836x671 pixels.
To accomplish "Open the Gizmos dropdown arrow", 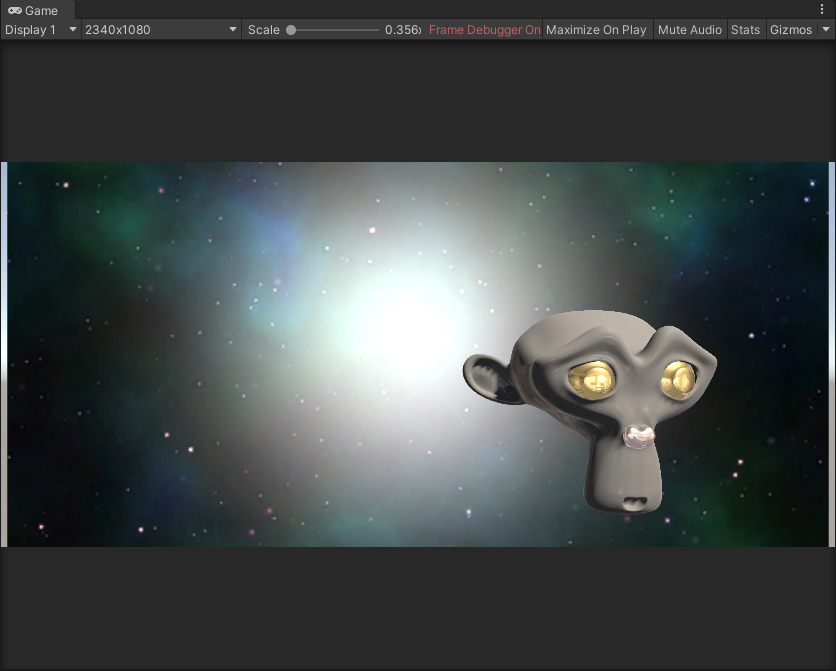I will pos(826,30).
